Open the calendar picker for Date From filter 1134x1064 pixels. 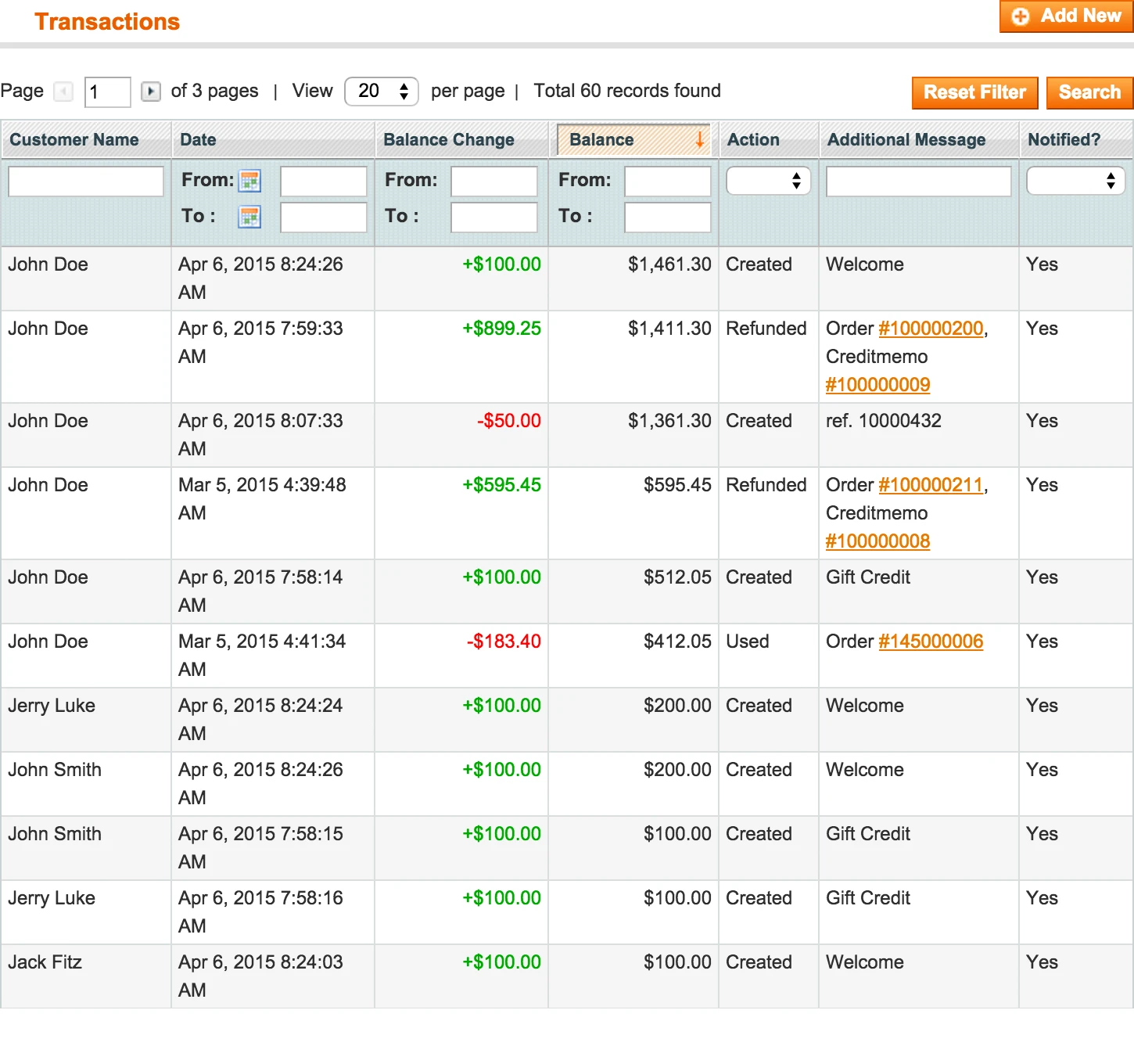(249, 181)
